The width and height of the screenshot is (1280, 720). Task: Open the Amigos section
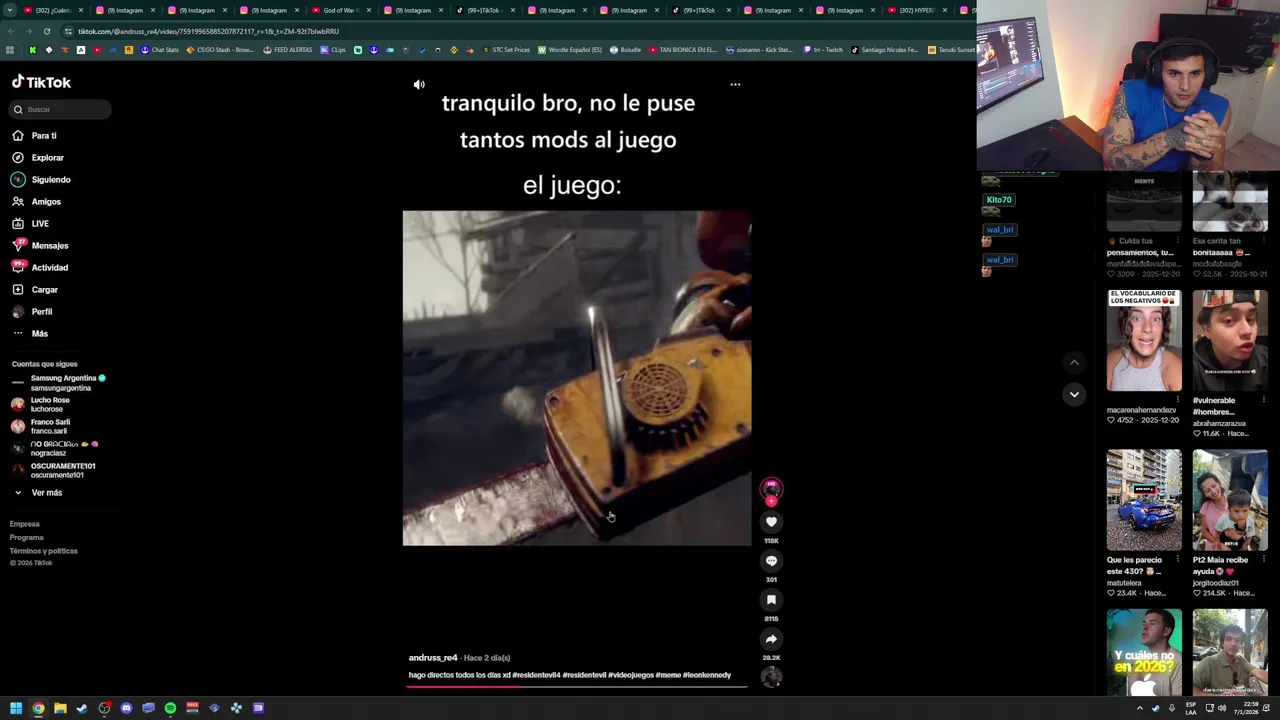[x=36, y=202]
